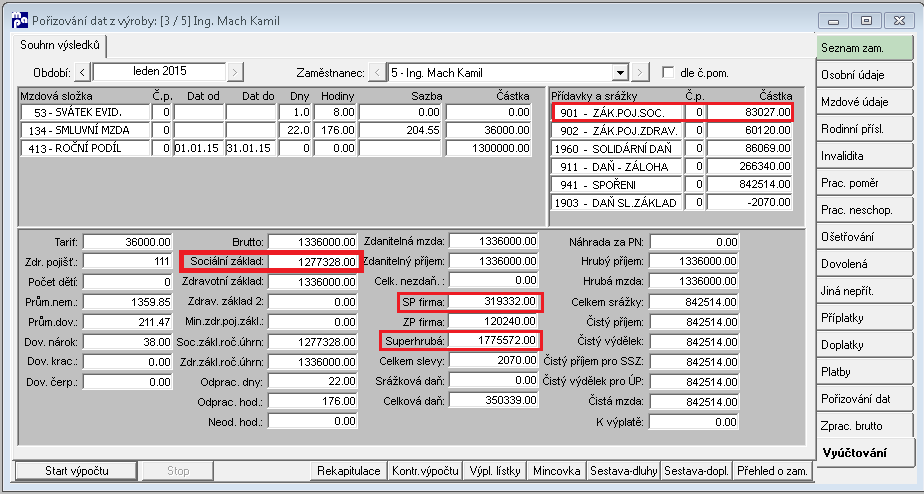The width and height of the screenshot is (924, 494).
Task: Select the Souhrn výsledků tab
Action: (x=60, y=45)
